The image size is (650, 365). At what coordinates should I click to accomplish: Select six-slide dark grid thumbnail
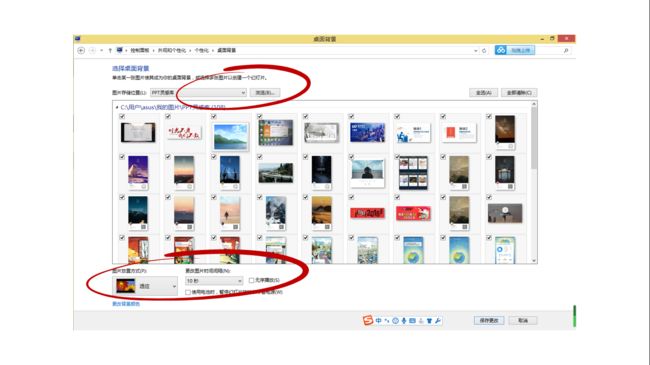[x=413, y=173]
